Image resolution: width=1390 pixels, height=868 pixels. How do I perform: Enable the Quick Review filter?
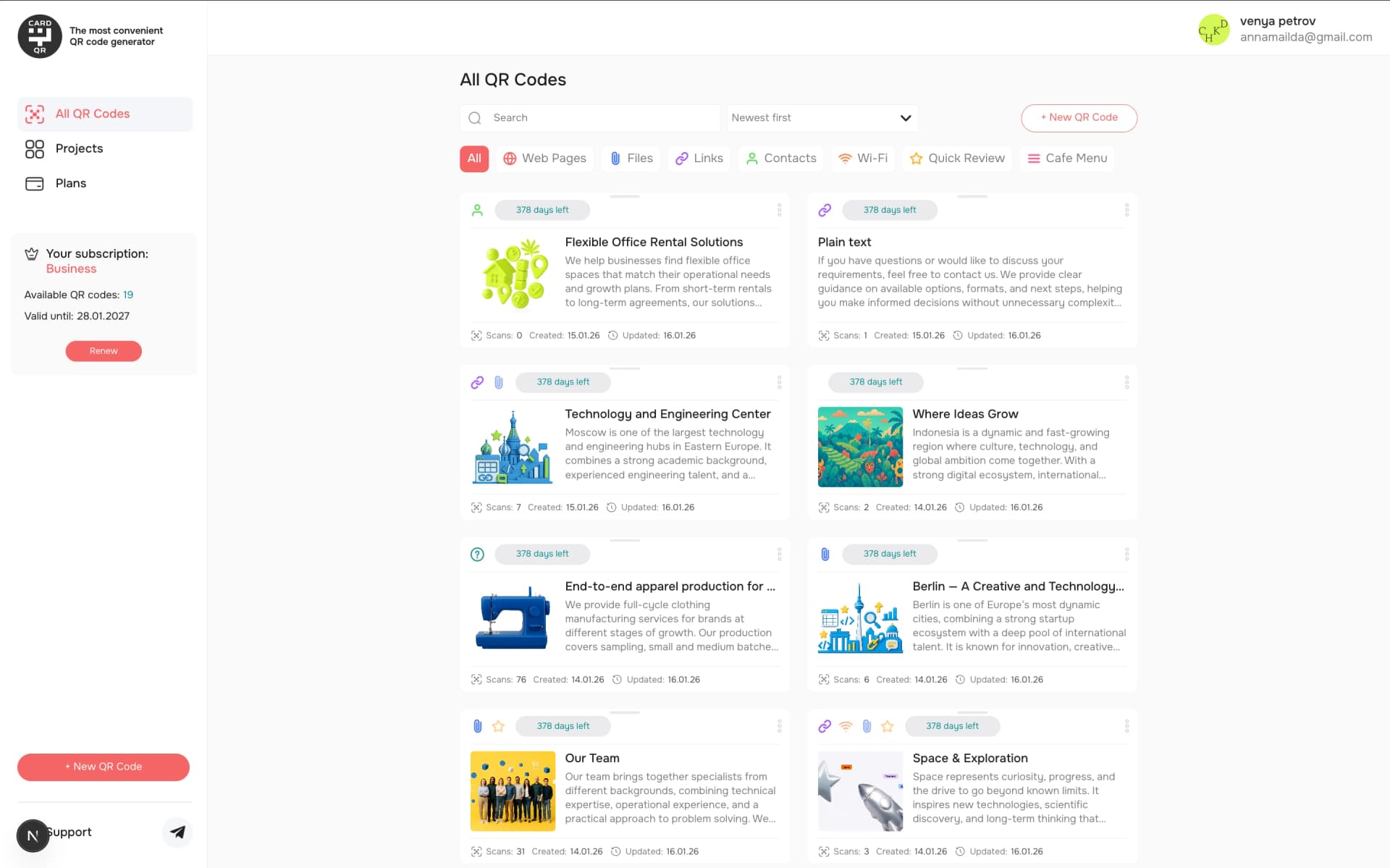coord(957,158)
